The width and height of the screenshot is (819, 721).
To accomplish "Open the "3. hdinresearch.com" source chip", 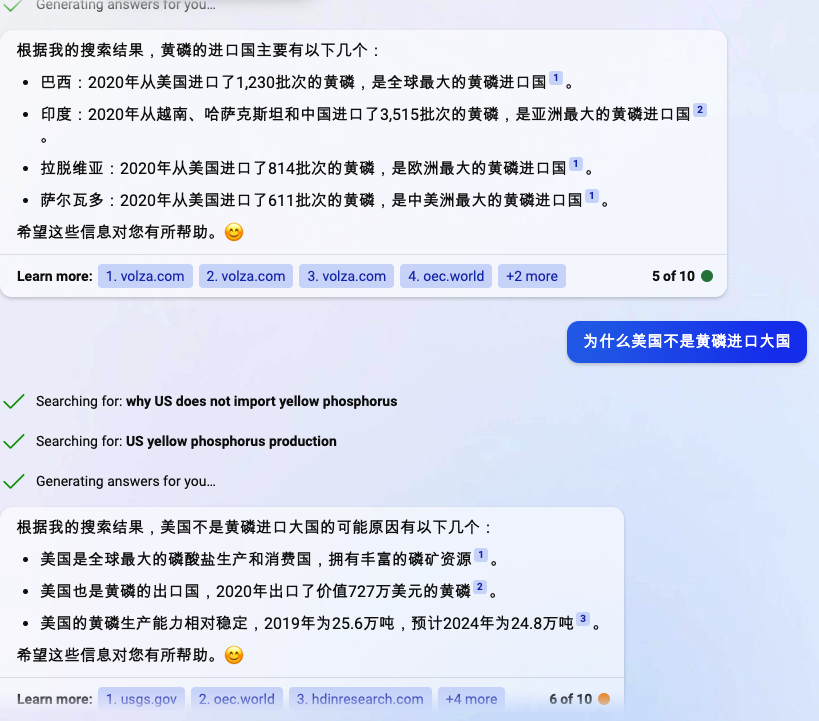I will pyautogui.click(x=360, y=699).
